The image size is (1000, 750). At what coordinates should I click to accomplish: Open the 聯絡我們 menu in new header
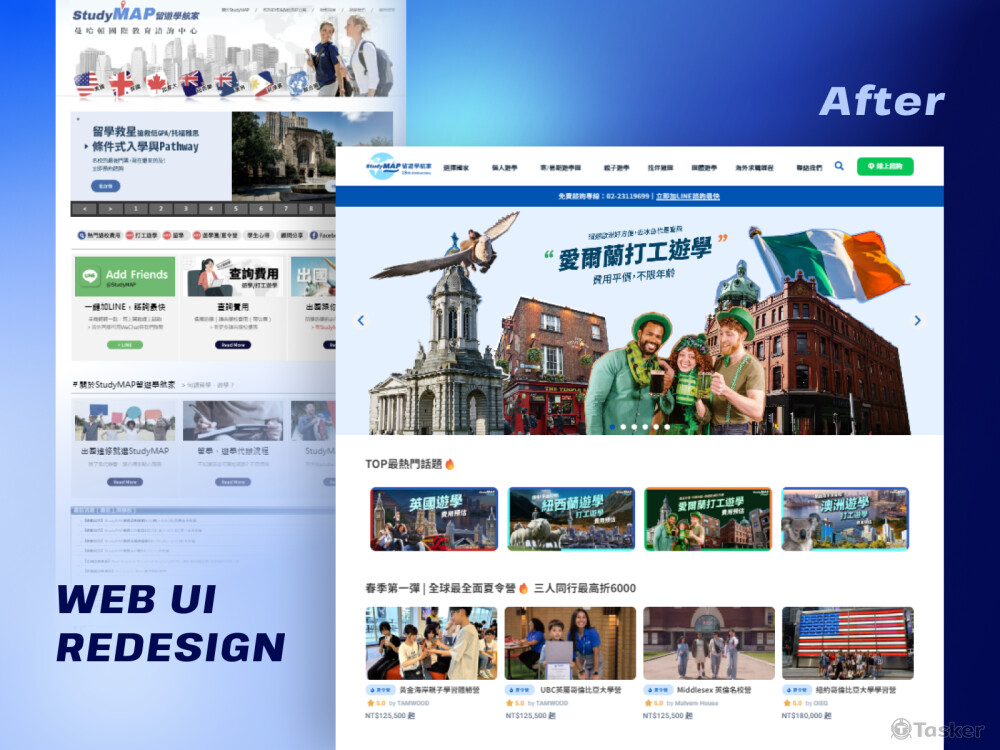(x=809, y=168)
